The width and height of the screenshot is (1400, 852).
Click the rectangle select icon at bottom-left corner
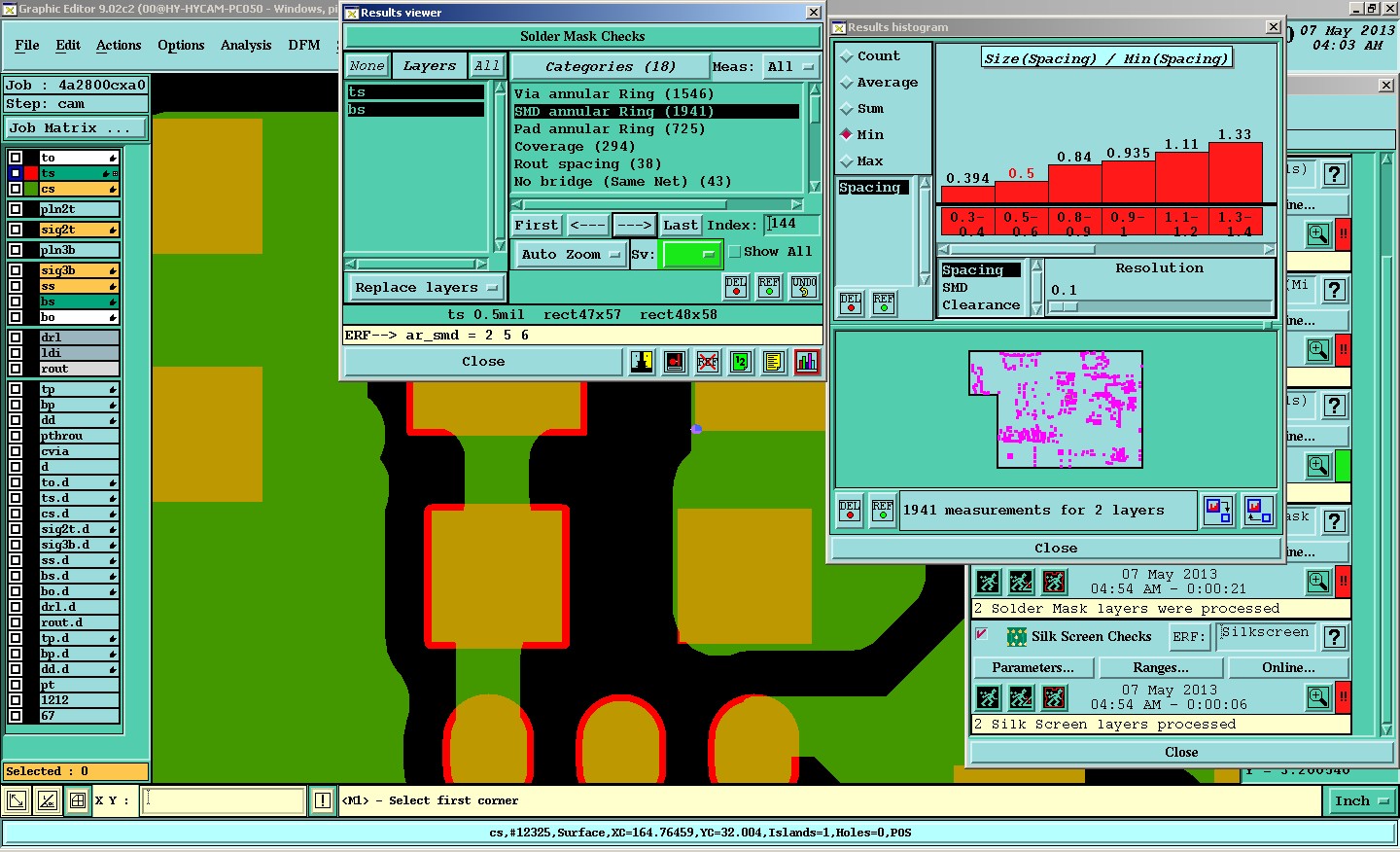pyautogui.click(x=17, y=801)
